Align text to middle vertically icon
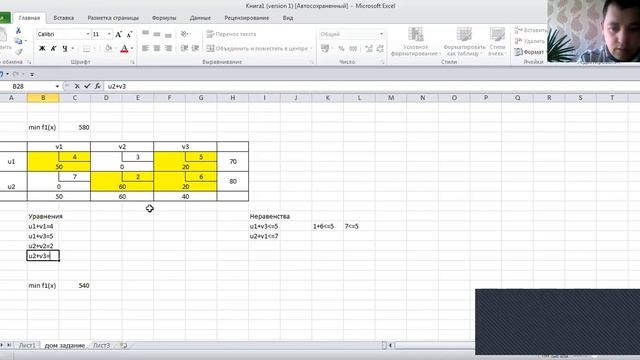The image size is (640, 360). (157, 34)
